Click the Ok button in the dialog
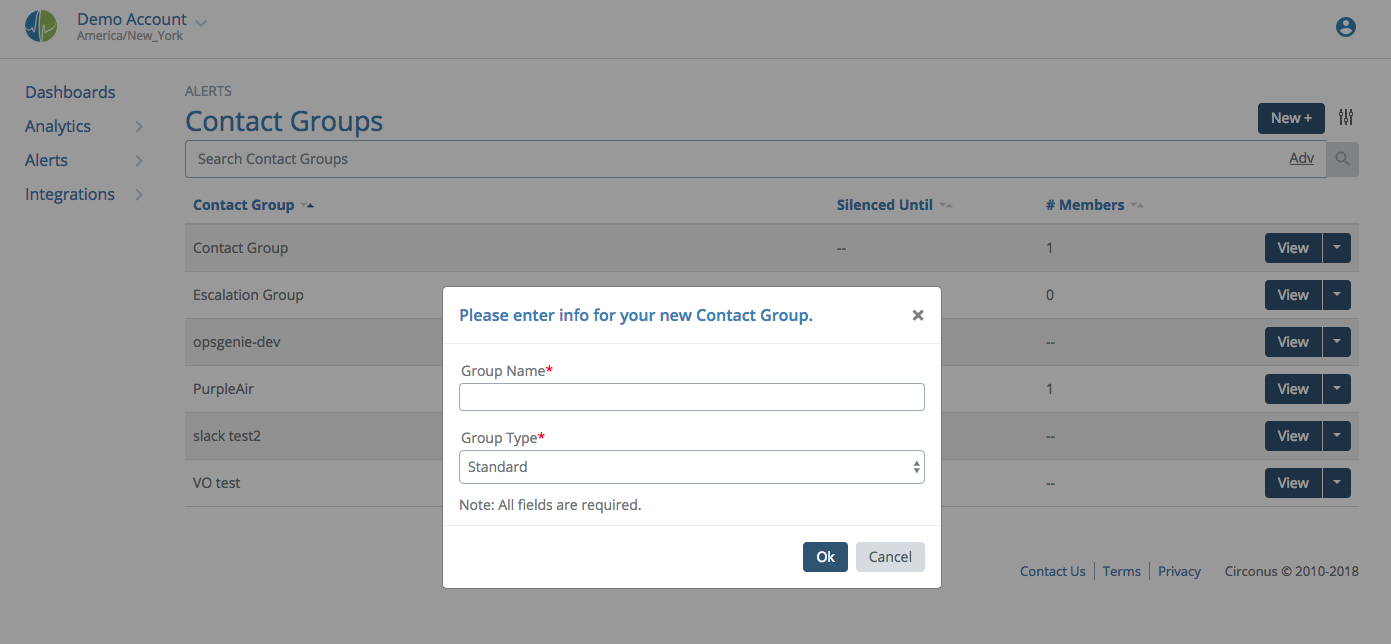 [x=825, y=556]
